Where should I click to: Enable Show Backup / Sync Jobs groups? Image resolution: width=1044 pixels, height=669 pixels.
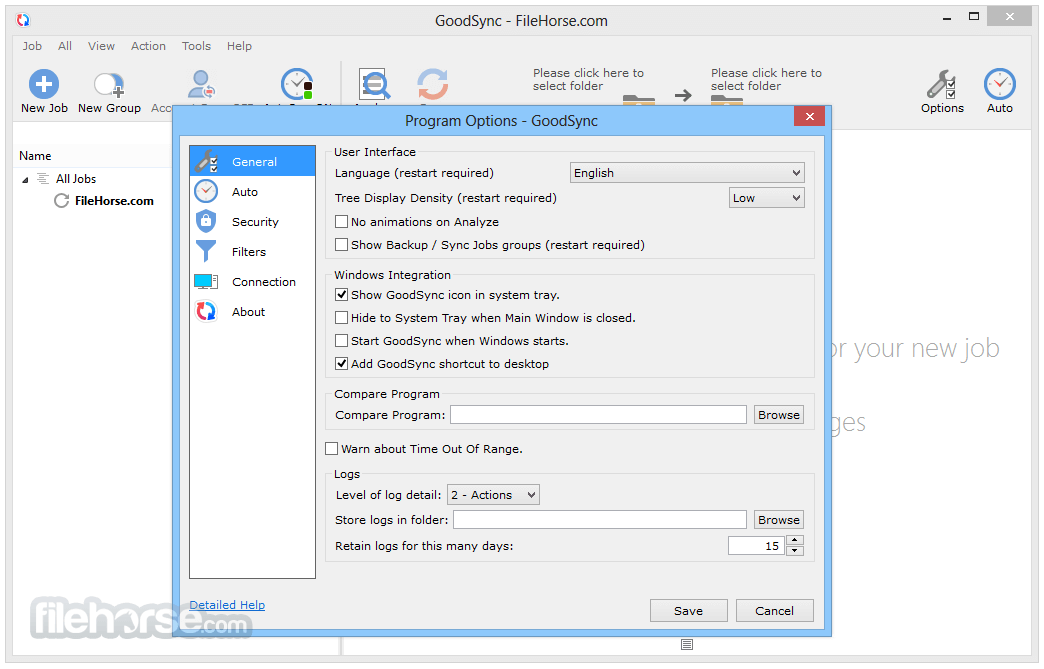342,245
